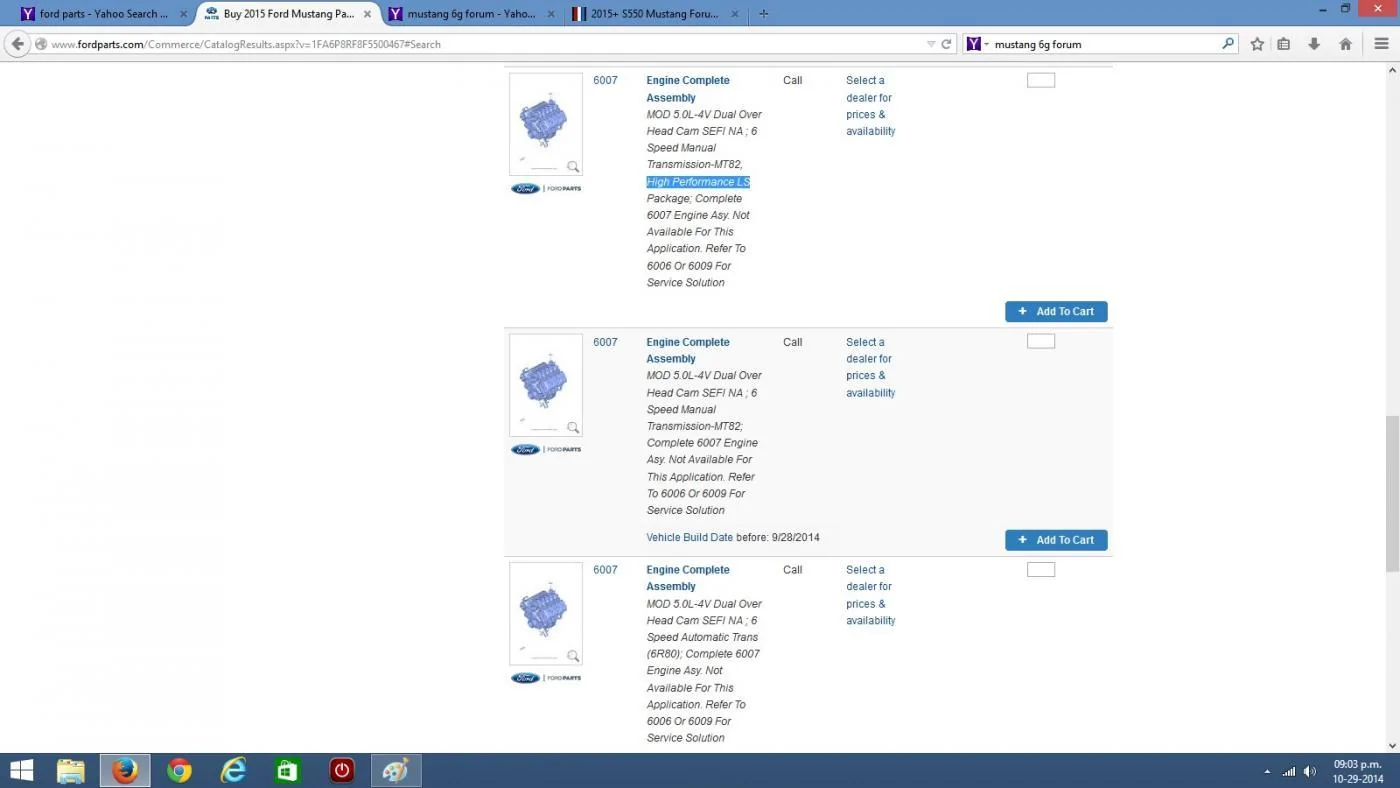Open the Windows Store taskbar icon
Image resolution: width=1400 pixels, height=788 pixels.
[288, 770]
